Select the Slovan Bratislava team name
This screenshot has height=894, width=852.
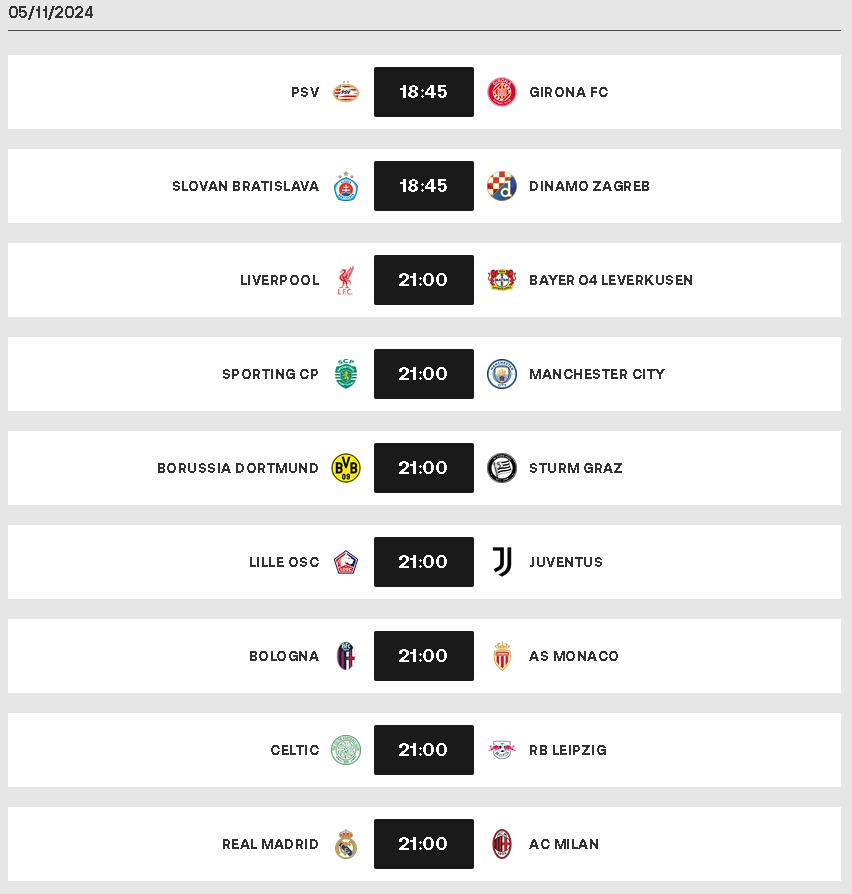pos(245,186)
